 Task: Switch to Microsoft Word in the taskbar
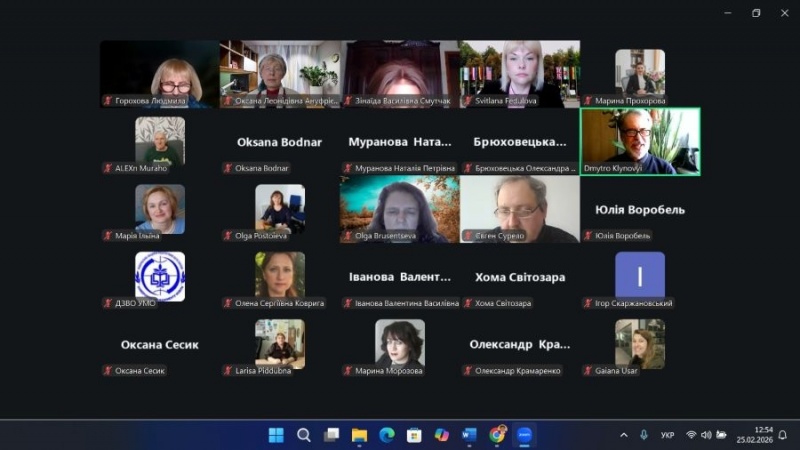[x=469, y=435]
